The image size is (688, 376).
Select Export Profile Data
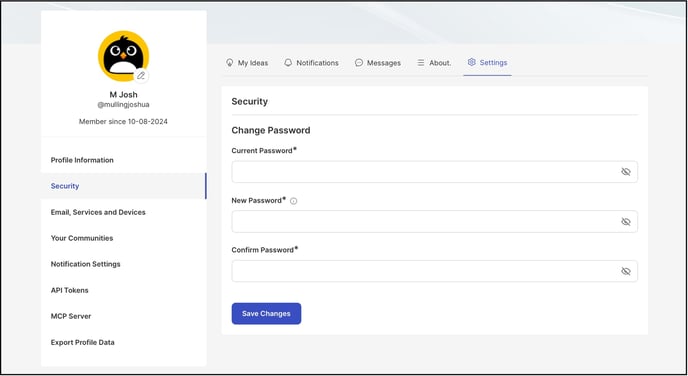click(123, 342)
